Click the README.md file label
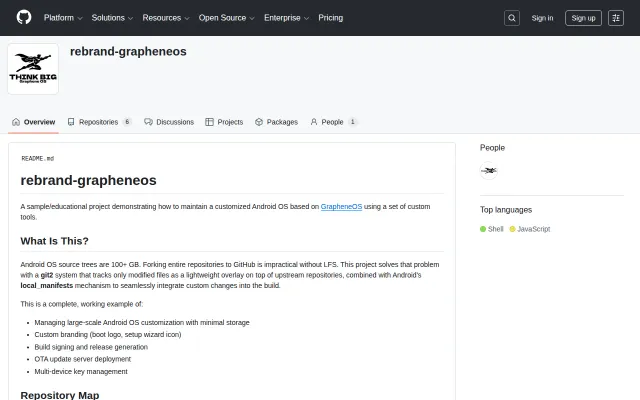This screenshot has width=640, height=400. pyautogui.click(x=38, y=158)
